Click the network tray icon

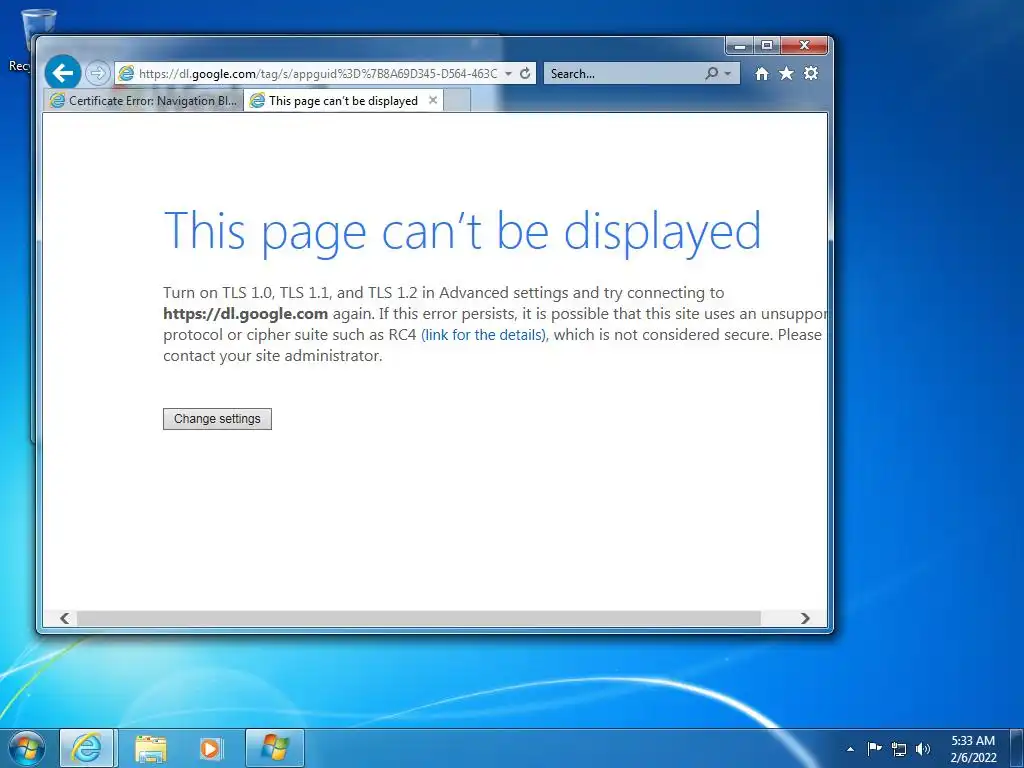(899, 749)
